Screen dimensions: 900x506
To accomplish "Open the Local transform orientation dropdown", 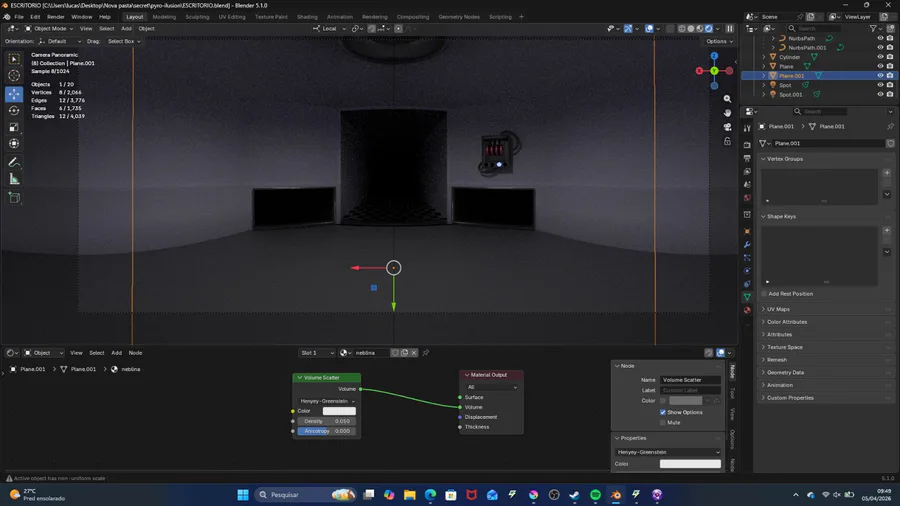I will 330,29.
